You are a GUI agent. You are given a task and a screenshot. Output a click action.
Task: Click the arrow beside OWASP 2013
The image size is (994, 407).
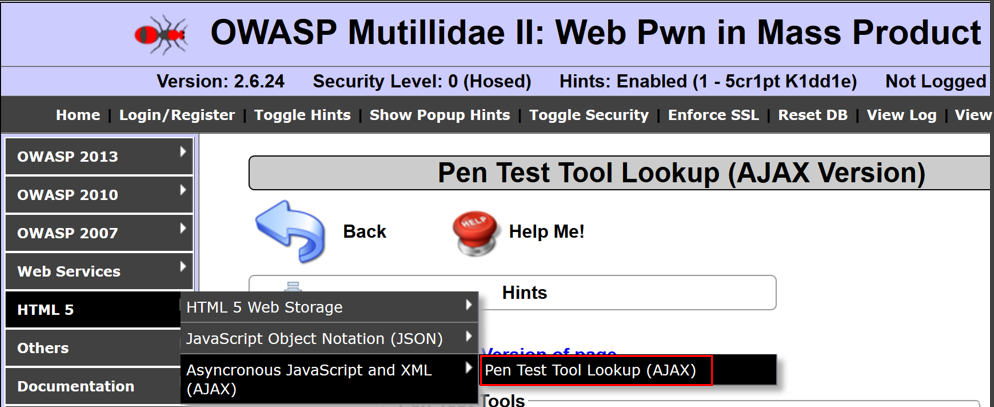click(x=183, y=152)
